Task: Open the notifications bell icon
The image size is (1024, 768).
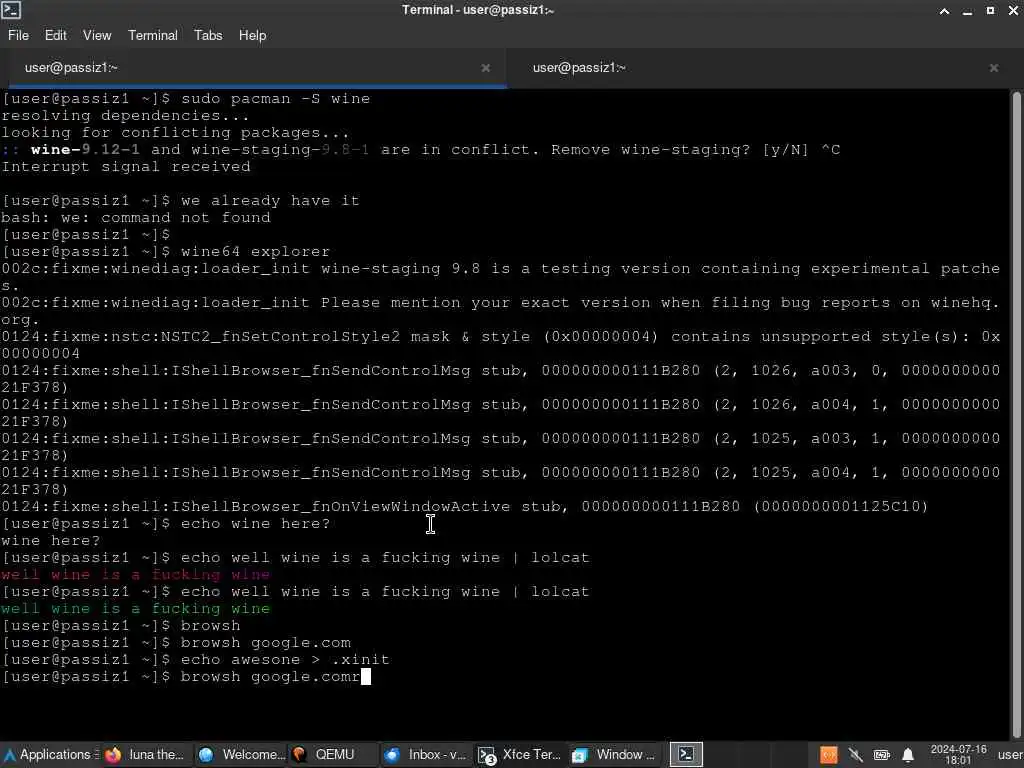Action: pyautogui.click(x=908, y=755)
